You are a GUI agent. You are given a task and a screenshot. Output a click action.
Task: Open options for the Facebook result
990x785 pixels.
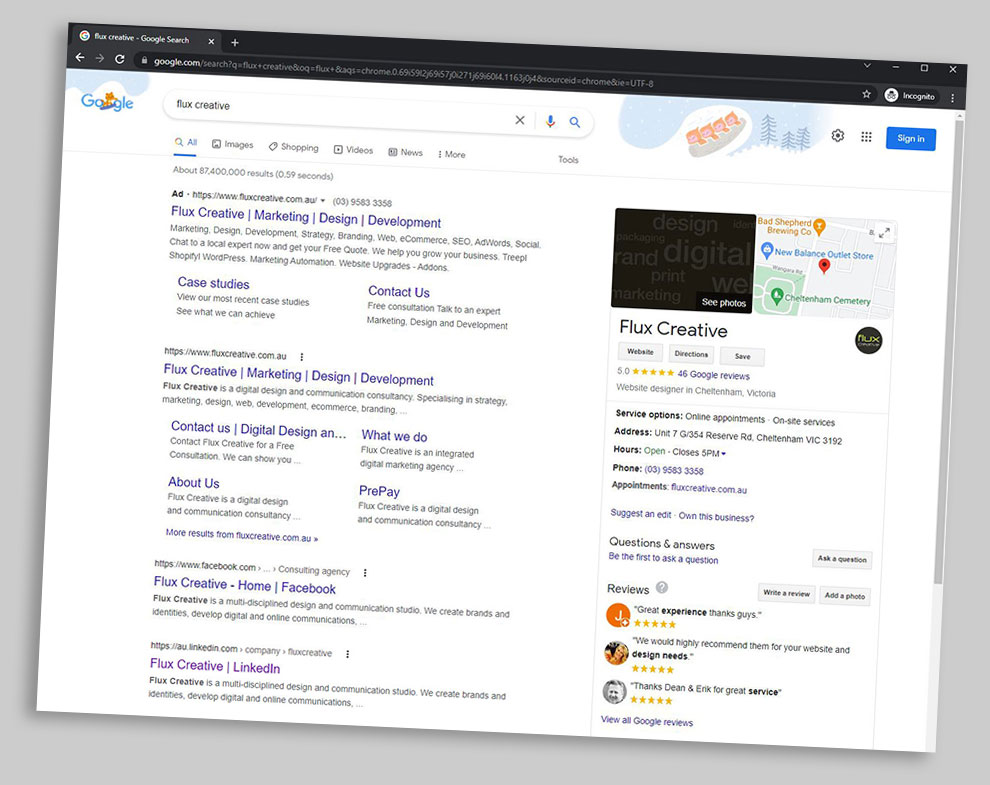coord(365,573)
